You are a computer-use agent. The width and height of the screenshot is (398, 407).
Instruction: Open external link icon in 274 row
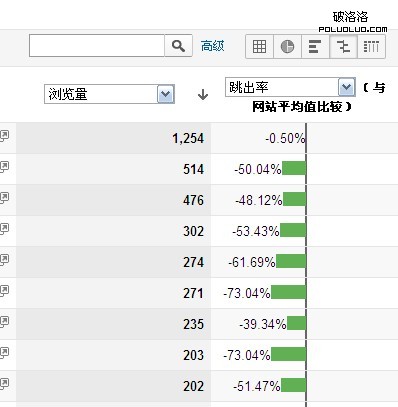[x=4, y=260]
